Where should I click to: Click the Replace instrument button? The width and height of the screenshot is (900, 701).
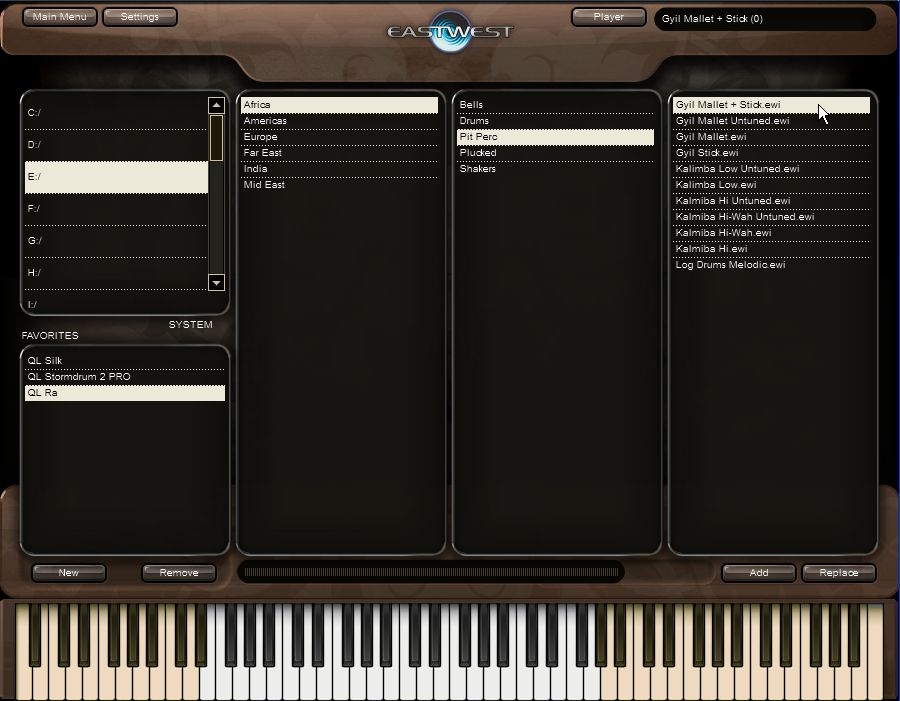(x=839, y=573)
